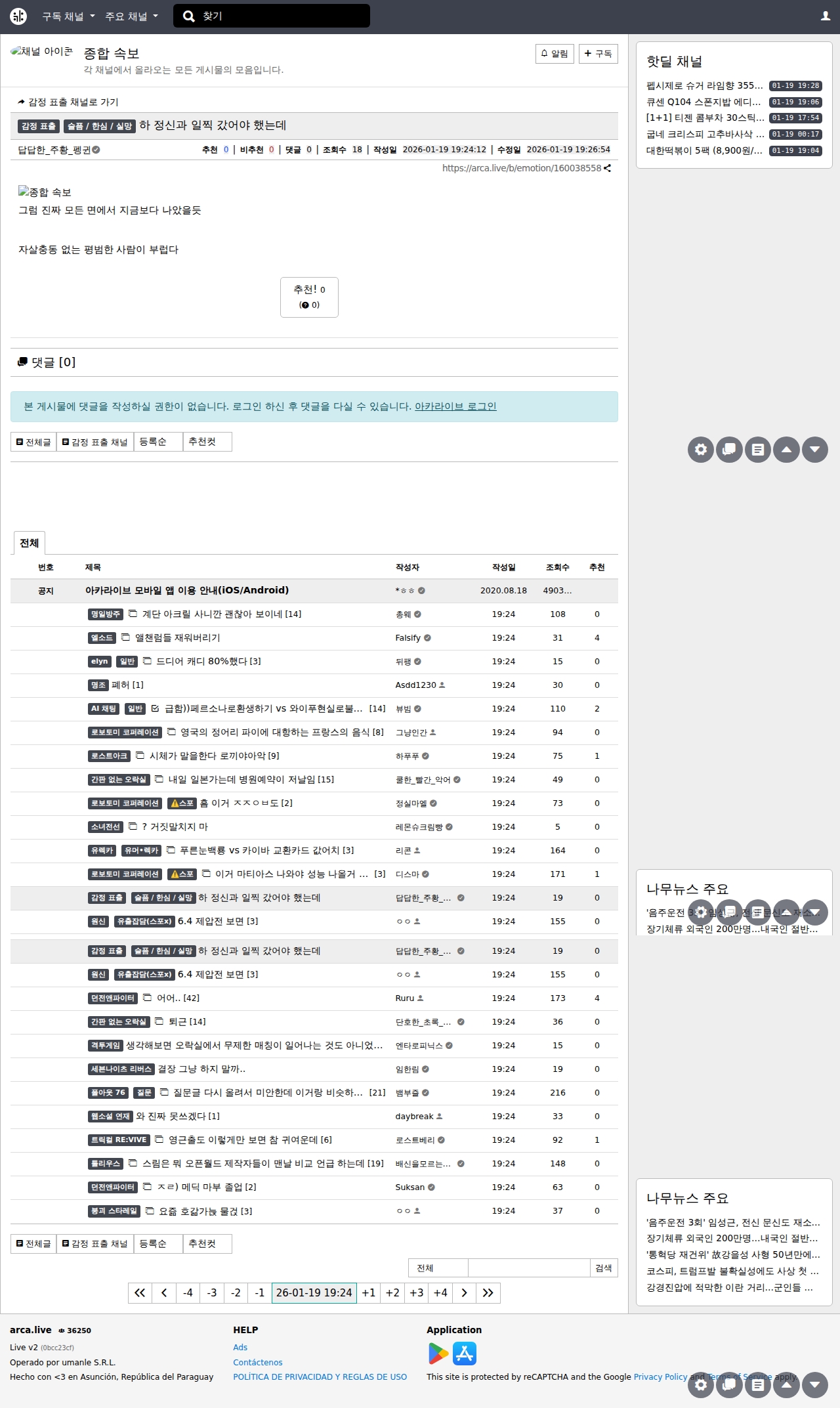Open POLÍTICA DE PRIVACIDAD Y REGLAS DE USO
This screenshot has height=1408, width=840.
pyautogui.click(x=320, y=1376)
